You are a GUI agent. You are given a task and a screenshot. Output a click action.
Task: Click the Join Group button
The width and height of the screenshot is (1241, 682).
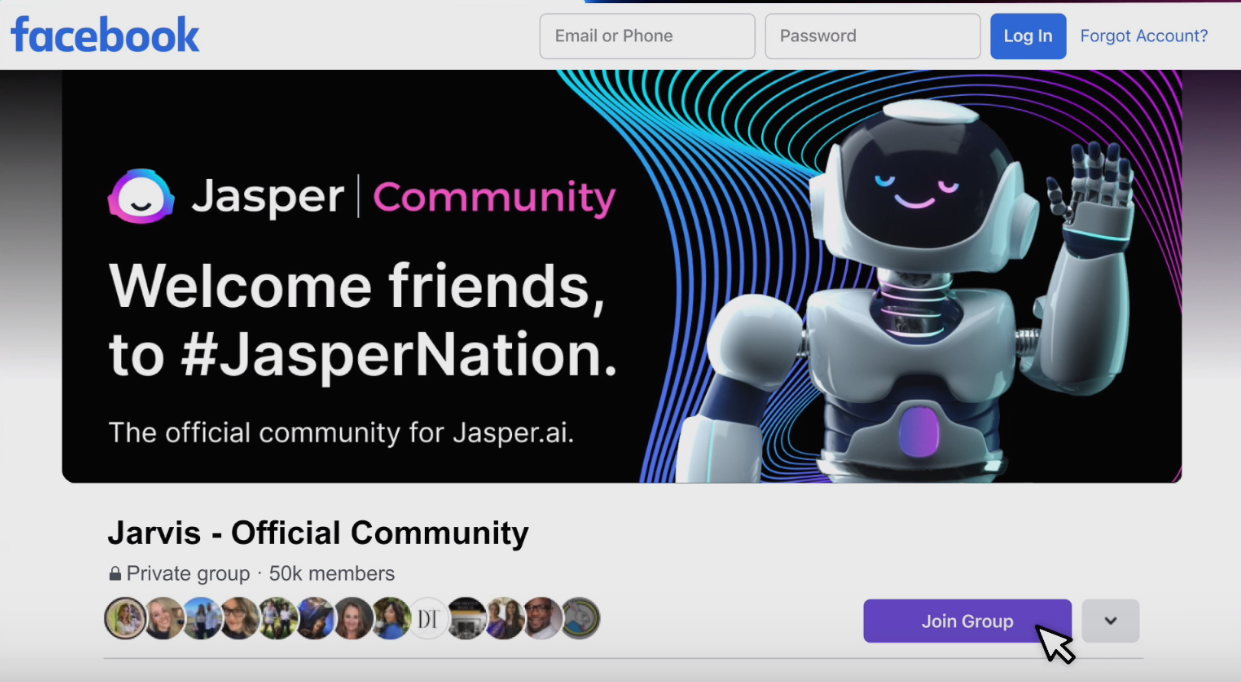[967, 621]
